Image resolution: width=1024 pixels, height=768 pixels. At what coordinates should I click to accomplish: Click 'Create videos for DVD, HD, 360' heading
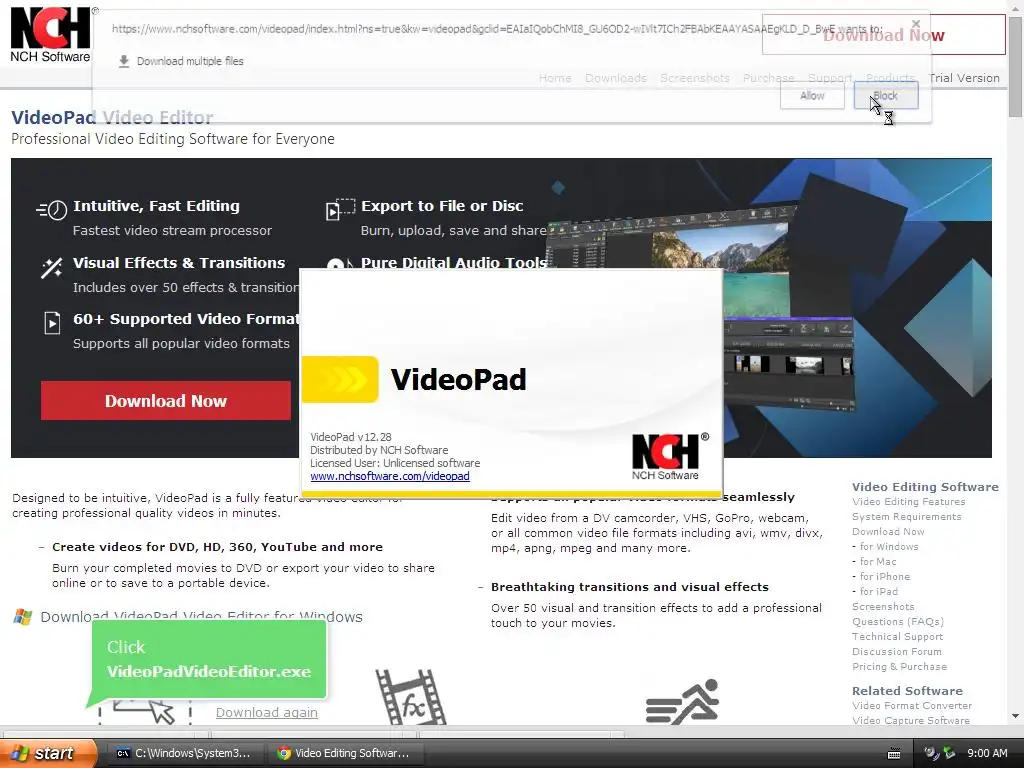click(x=217, y=547)
